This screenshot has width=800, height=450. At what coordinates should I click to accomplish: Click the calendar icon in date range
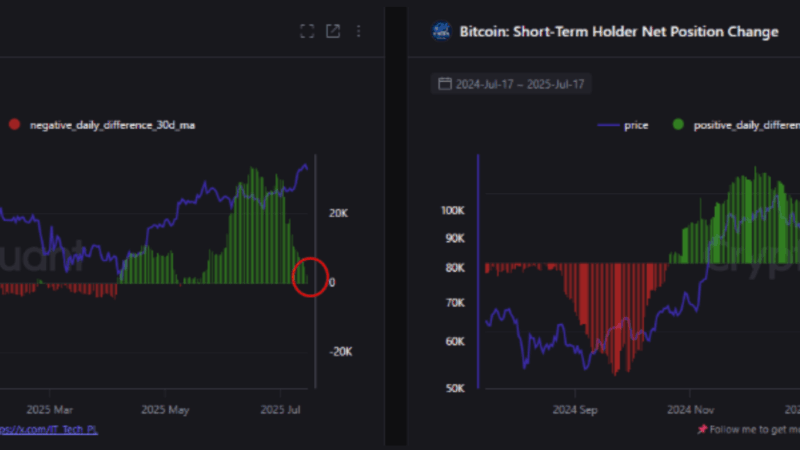tap(445, 84)
